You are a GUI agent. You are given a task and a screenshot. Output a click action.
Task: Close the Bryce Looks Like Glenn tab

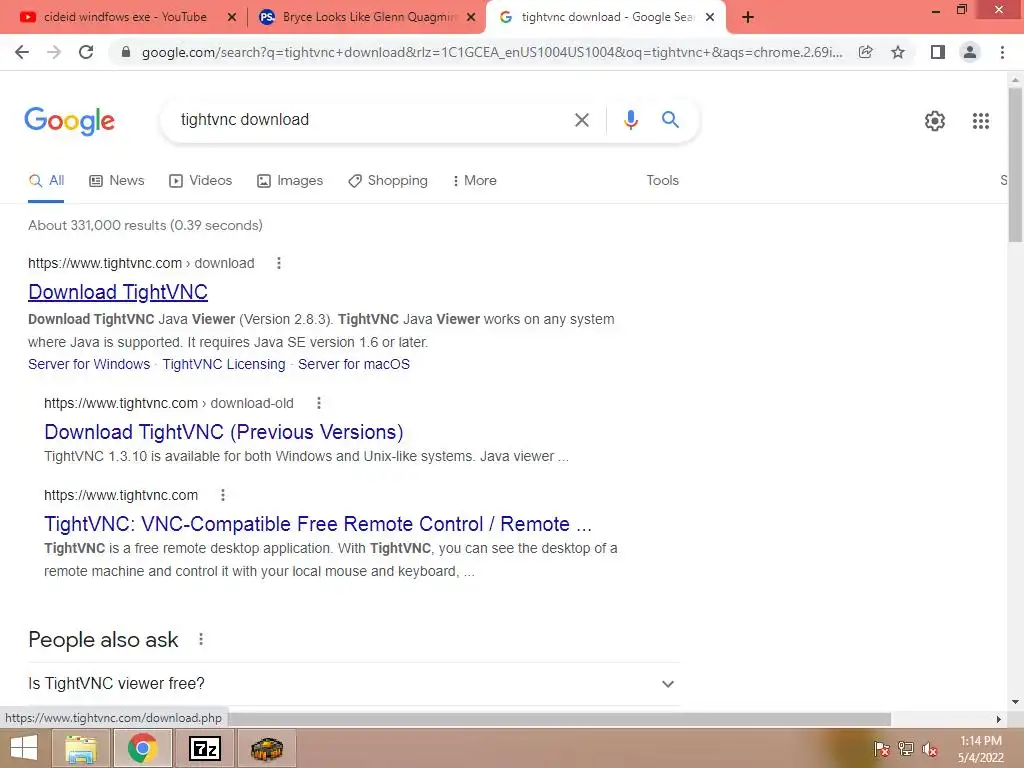(x=471, y=18)
